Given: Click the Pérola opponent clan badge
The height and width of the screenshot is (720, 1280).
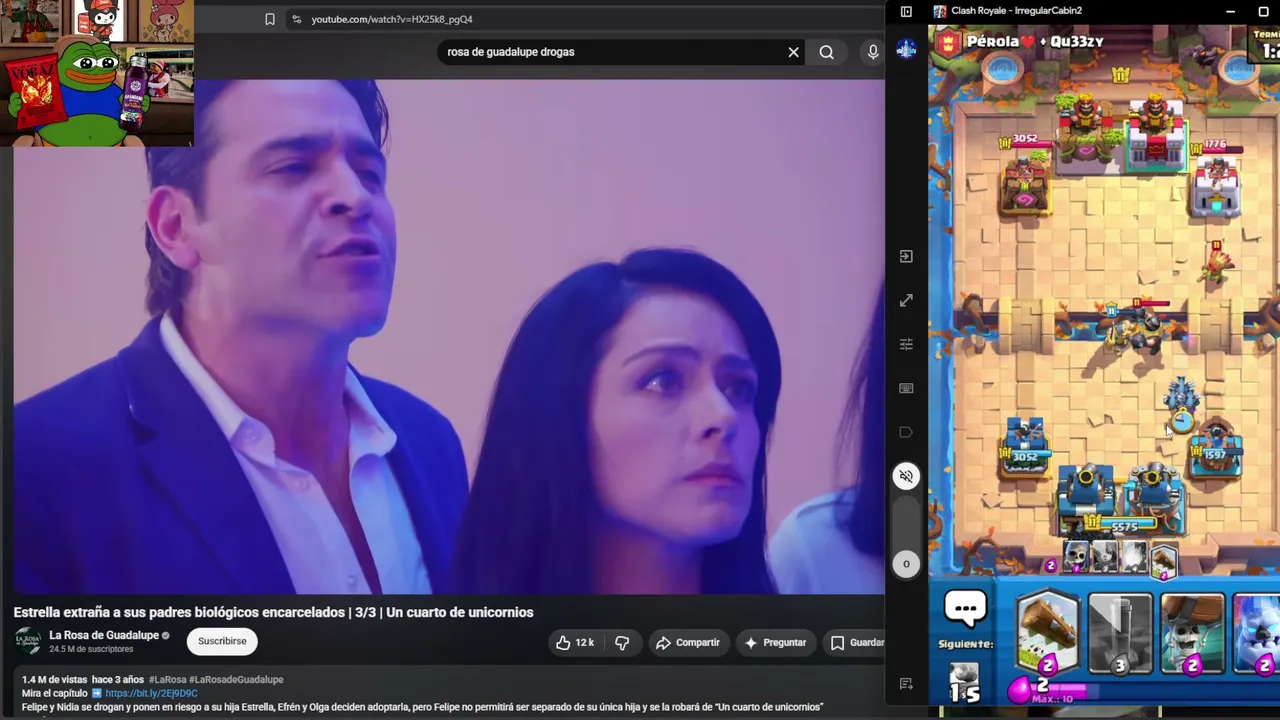Looking at the screenshot, I should pyautogui.click(x=949, y=42).
